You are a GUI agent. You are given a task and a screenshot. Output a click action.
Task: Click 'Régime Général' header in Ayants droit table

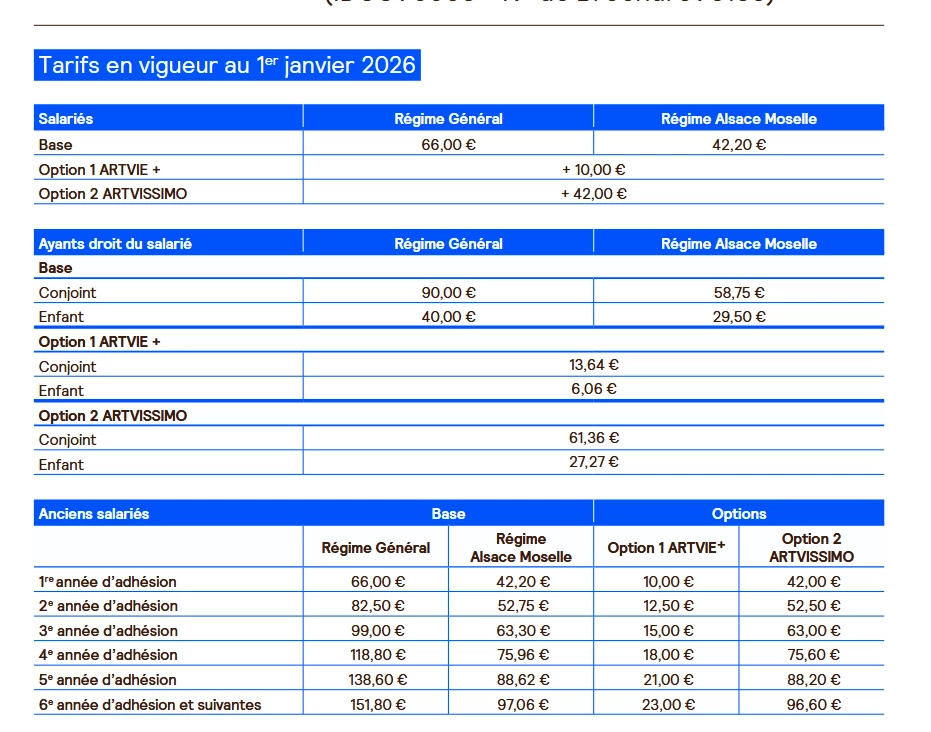click(448, 244)
